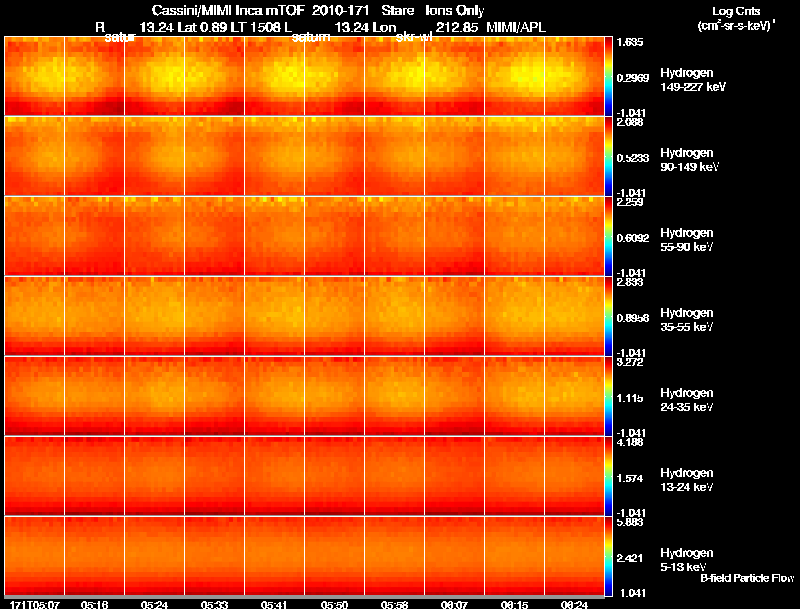Click the '0.2969' colorbar midpoint value
800x609 pixels.
pos(633,78)
